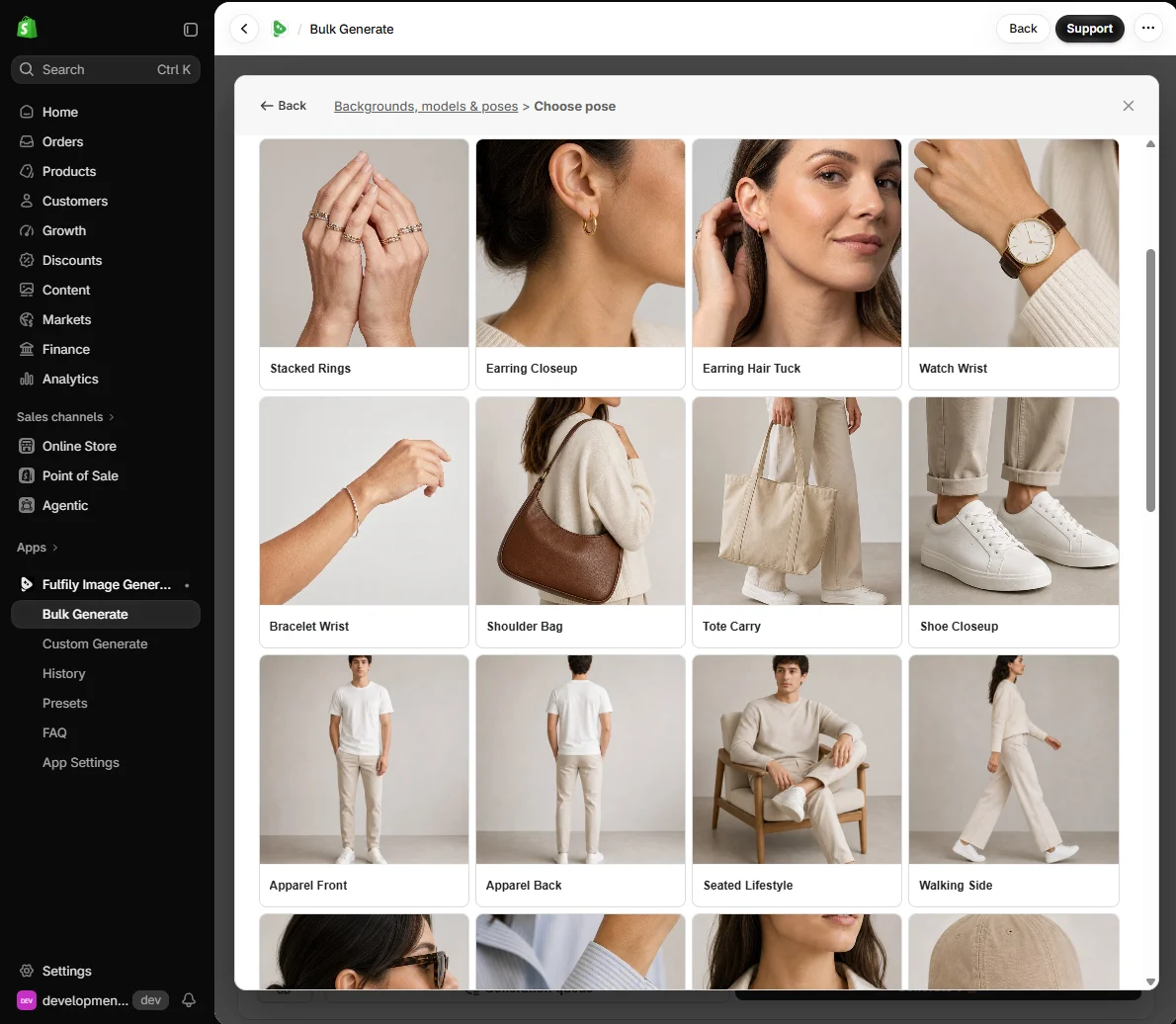Select the Bracelet Wrist pose
1176x1024 pixels.
364,522
